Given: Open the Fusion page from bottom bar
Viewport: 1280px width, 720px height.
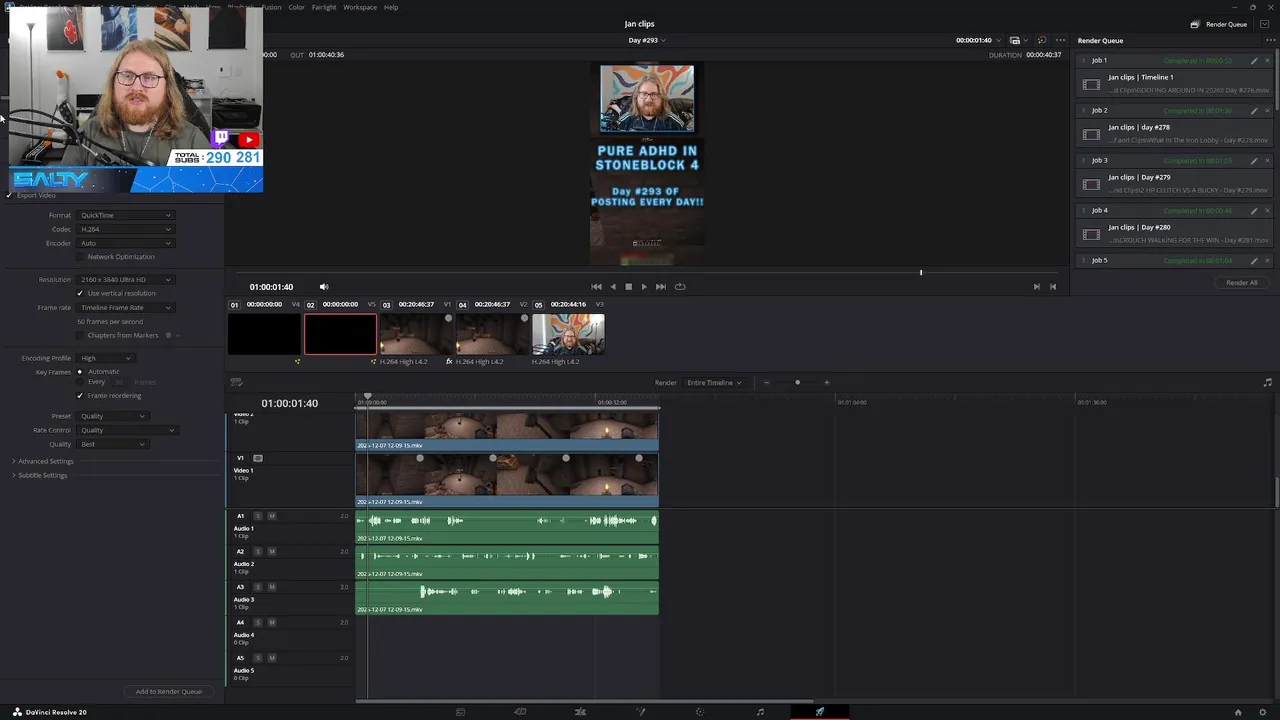Looking at the screenshot, I should point(640,712).
